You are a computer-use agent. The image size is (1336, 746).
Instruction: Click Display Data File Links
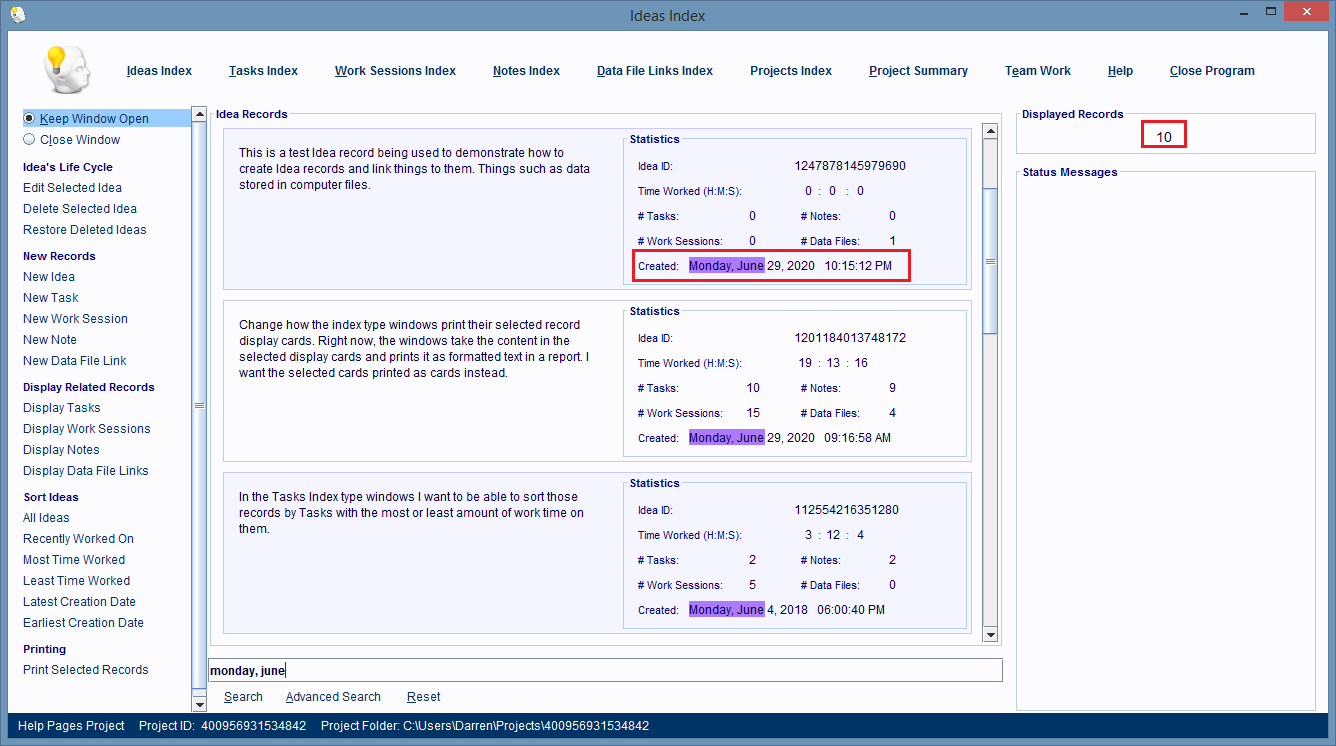[x=86, y=471]
